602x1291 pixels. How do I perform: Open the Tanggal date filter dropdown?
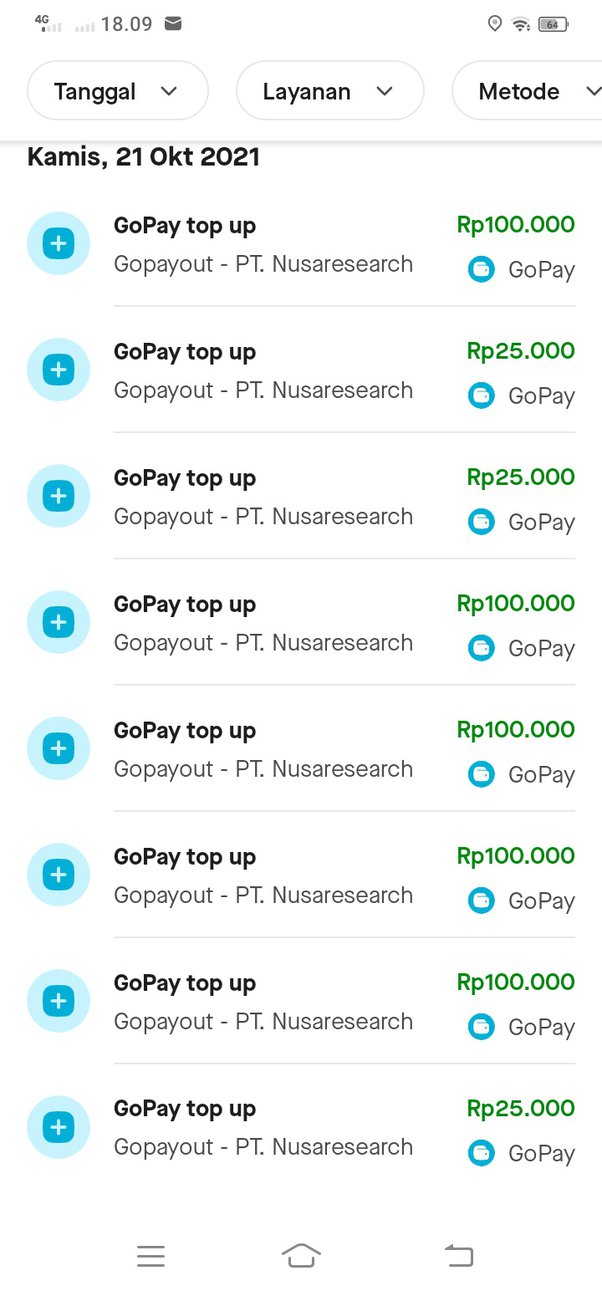coord(117,91)
